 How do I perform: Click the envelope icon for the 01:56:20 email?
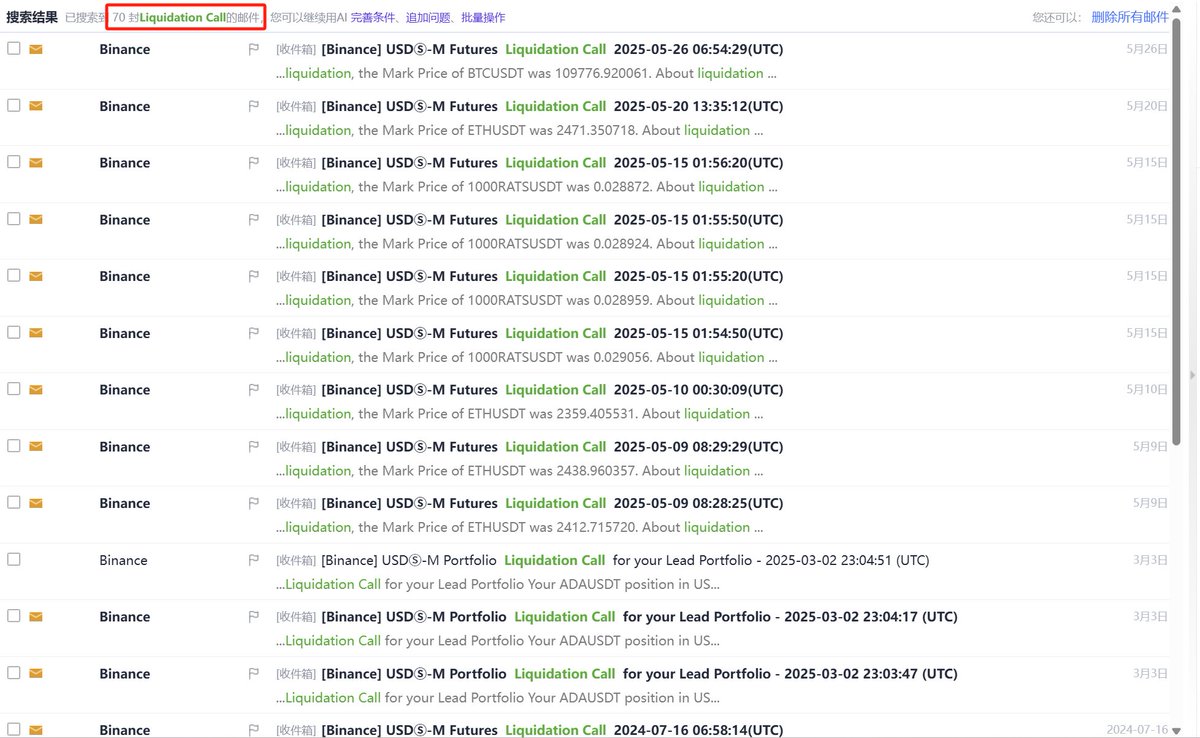[x=36, y=163]
